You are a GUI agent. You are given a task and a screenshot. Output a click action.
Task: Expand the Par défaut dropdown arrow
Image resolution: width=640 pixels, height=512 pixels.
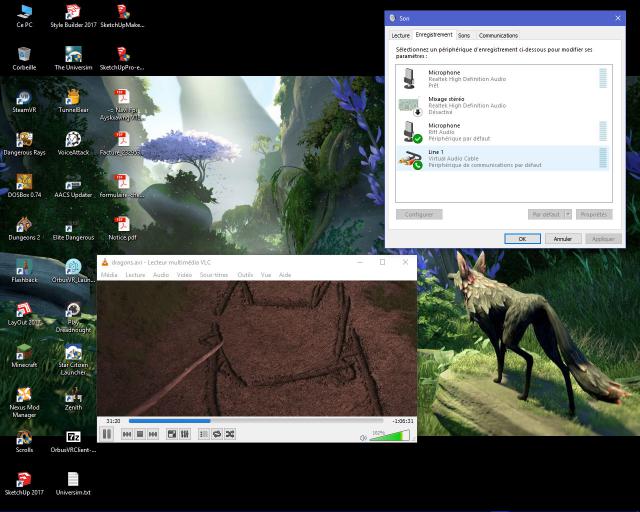point(567,214)
